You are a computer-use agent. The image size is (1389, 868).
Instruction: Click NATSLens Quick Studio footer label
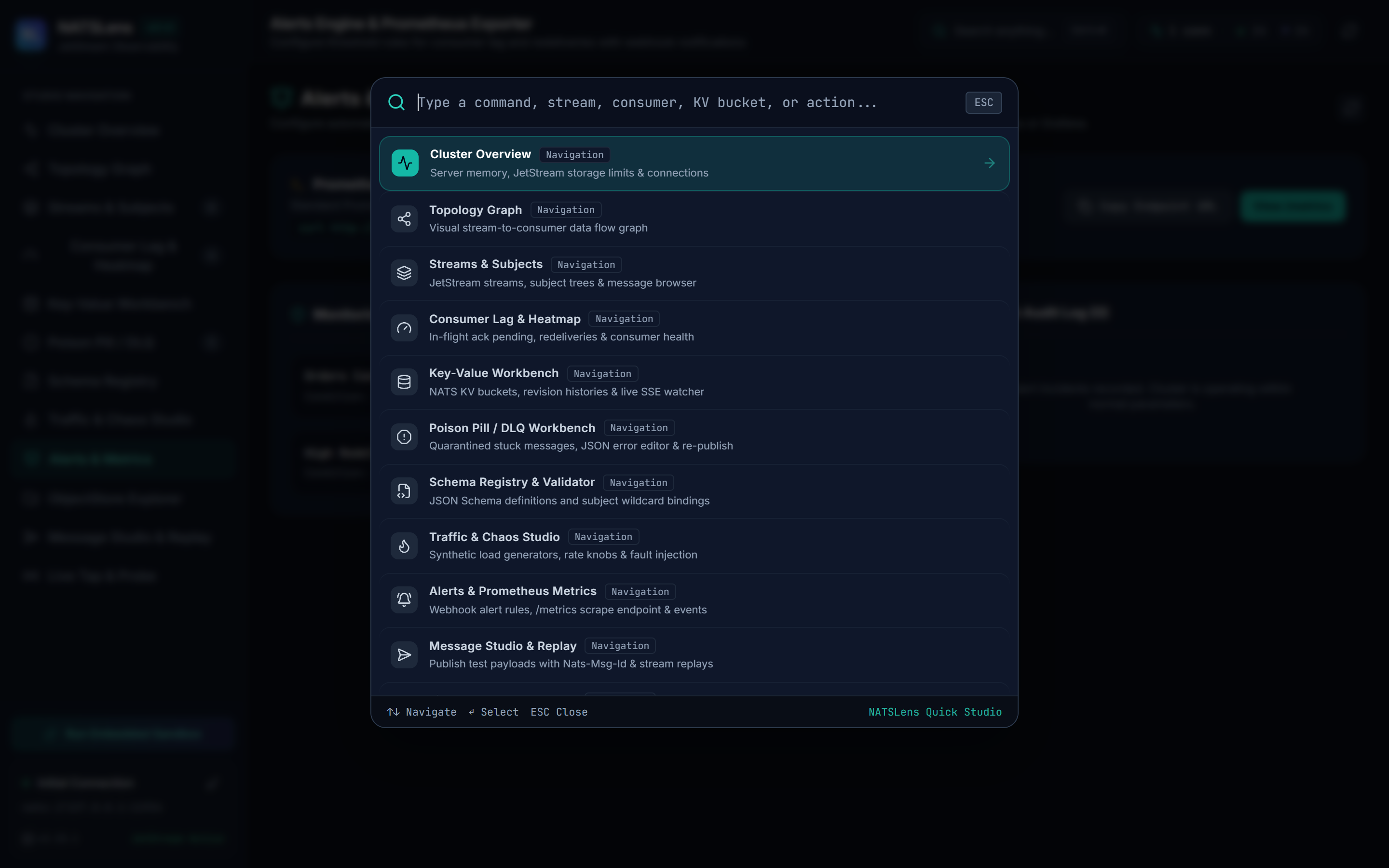934,712
